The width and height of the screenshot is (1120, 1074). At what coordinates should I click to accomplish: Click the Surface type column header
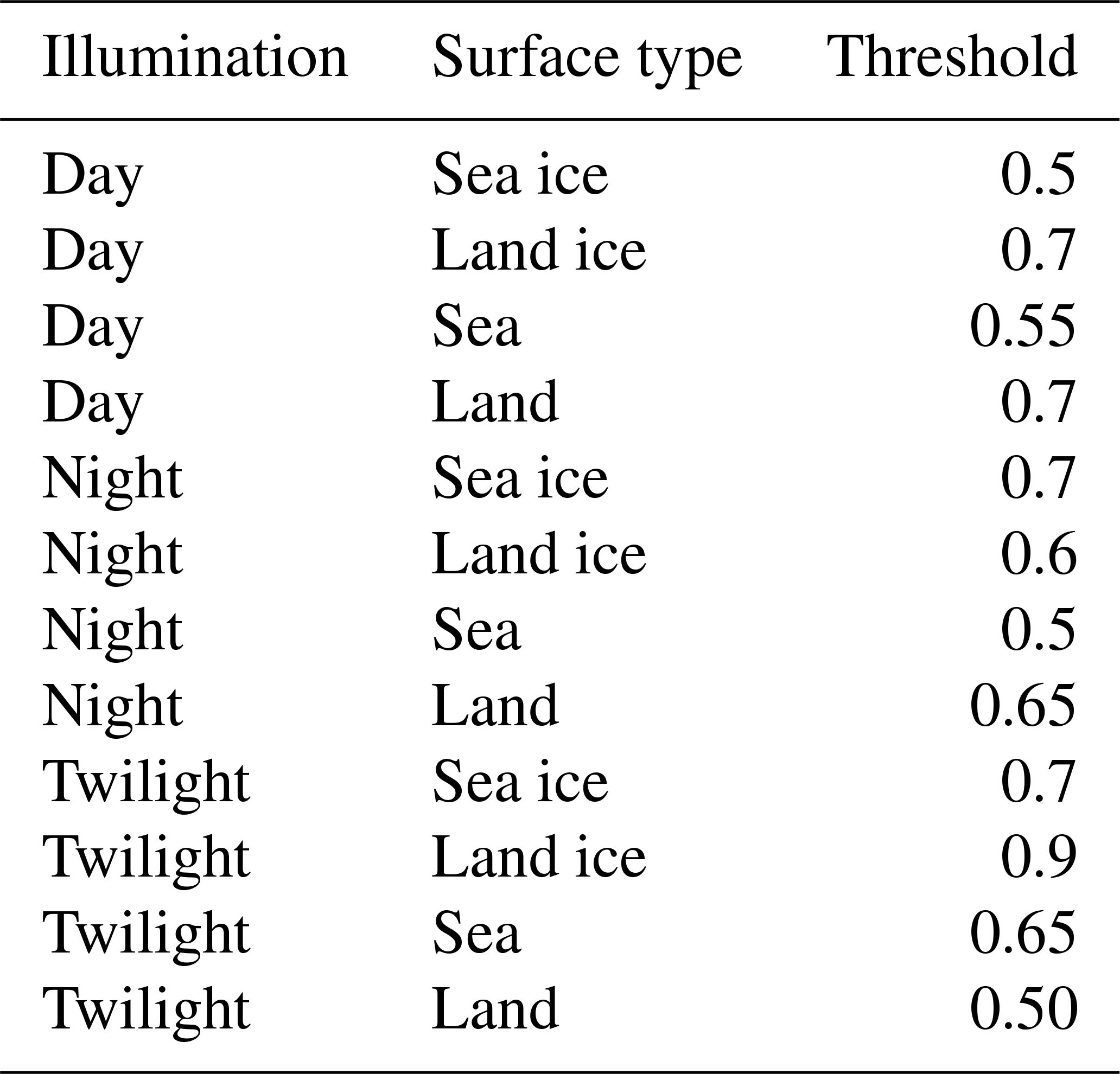pos(587,57)
